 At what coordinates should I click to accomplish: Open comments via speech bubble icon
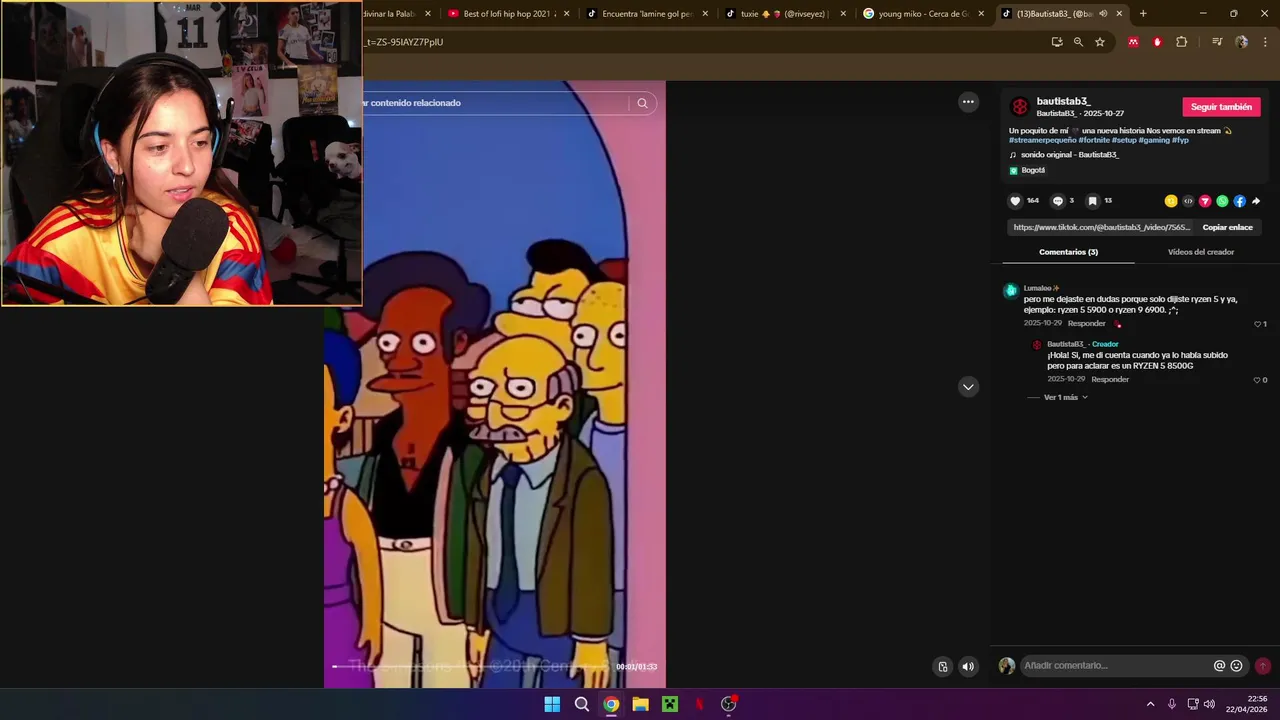[1058, 201]
